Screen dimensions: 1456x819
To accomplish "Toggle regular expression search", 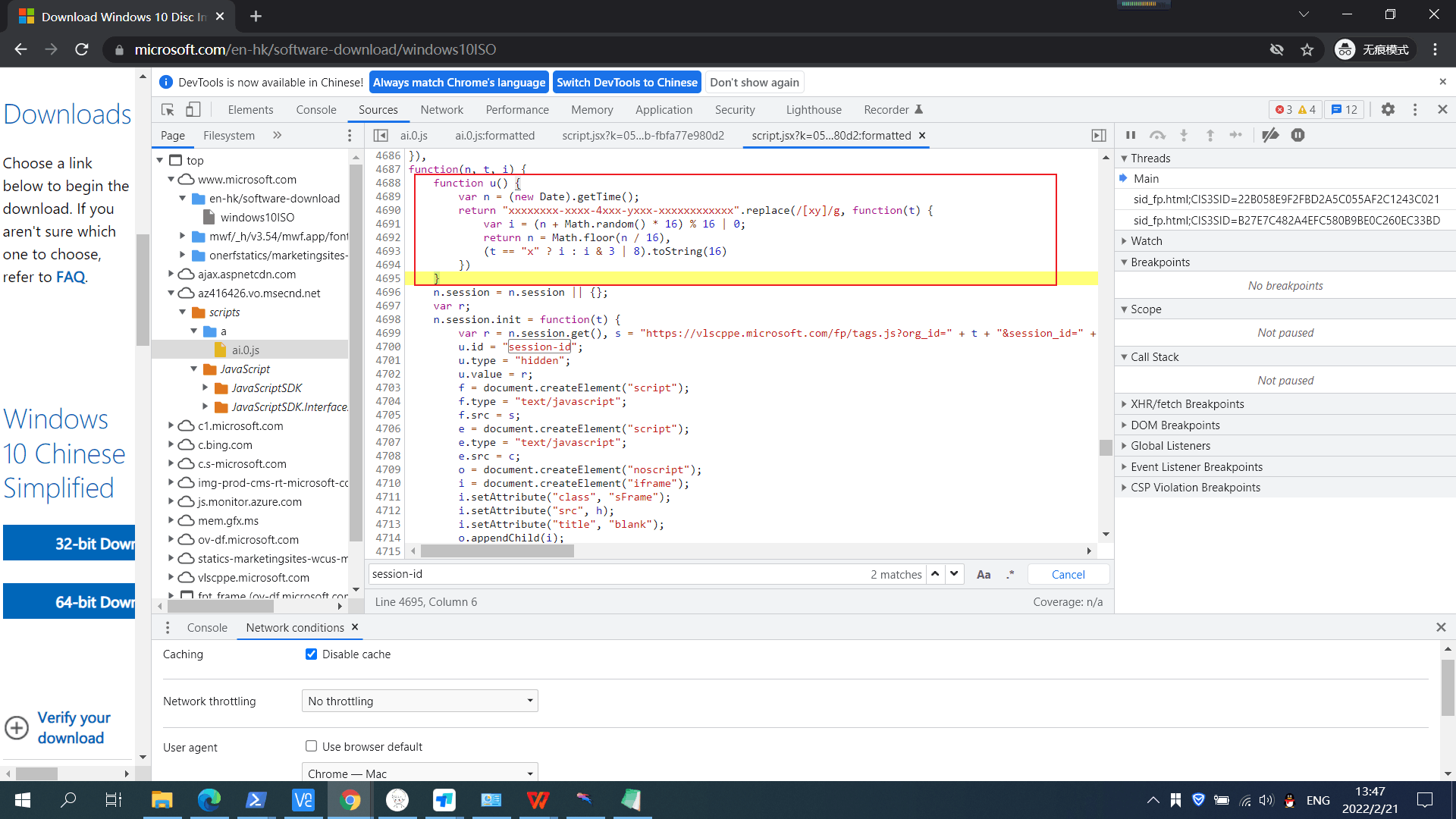I will tap(1010, 575).
